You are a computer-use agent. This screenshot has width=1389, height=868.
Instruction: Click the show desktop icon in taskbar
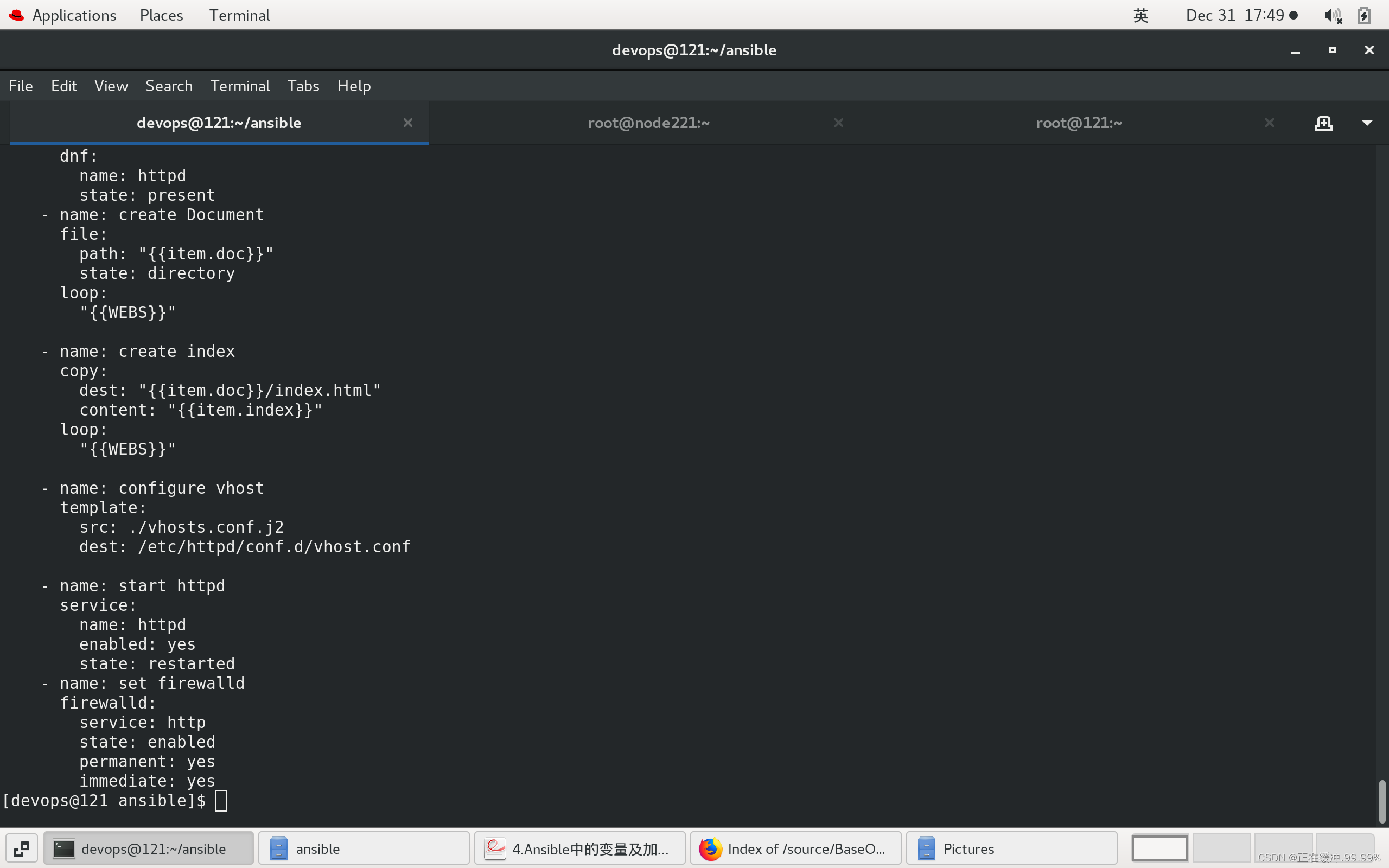pyautogui.click(x=22, y=848)
